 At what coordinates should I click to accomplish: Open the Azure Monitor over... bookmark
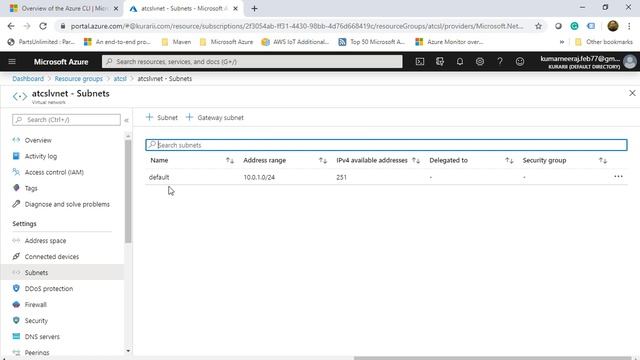point(449,42)
